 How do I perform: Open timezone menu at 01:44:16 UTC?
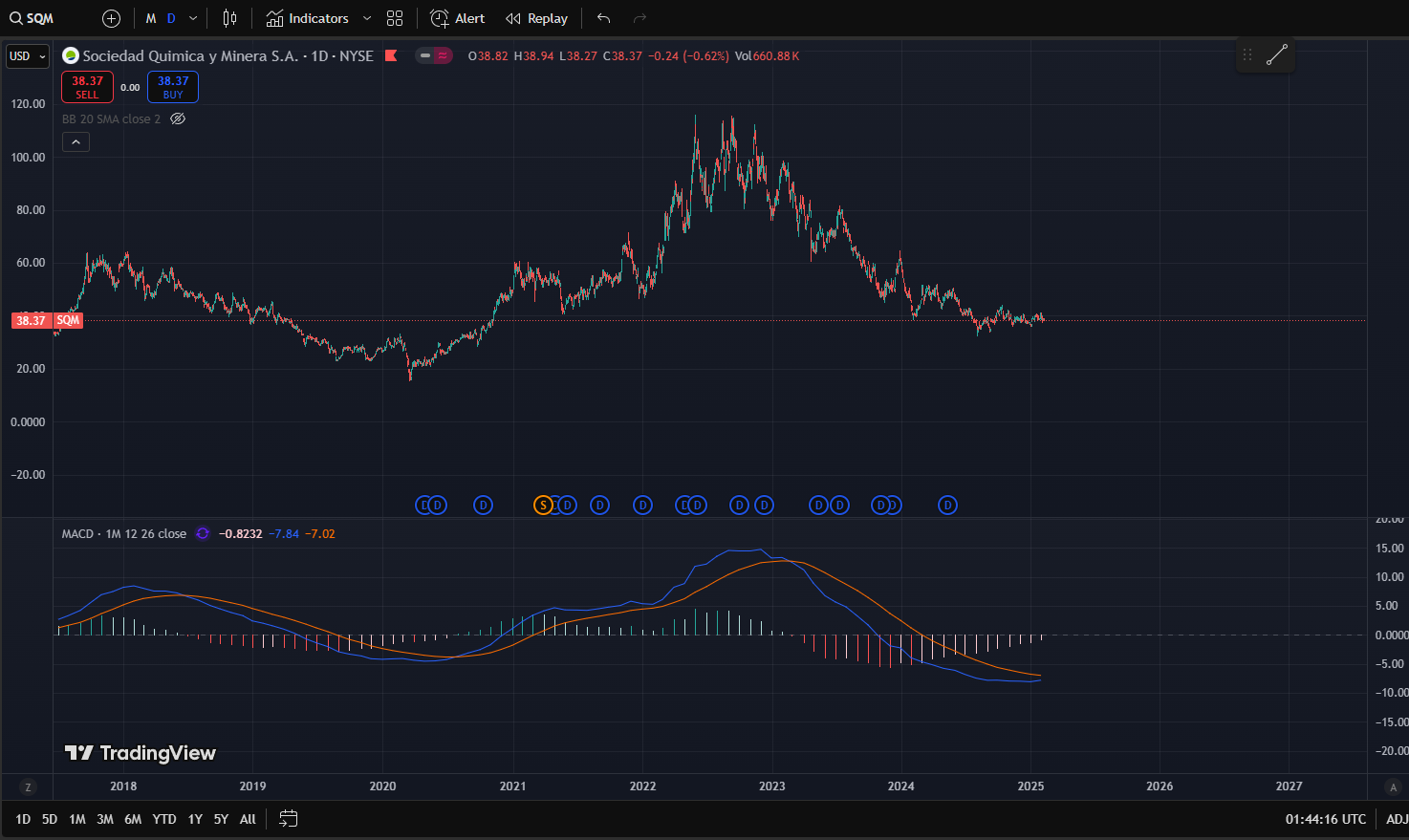click(1326, 819)
